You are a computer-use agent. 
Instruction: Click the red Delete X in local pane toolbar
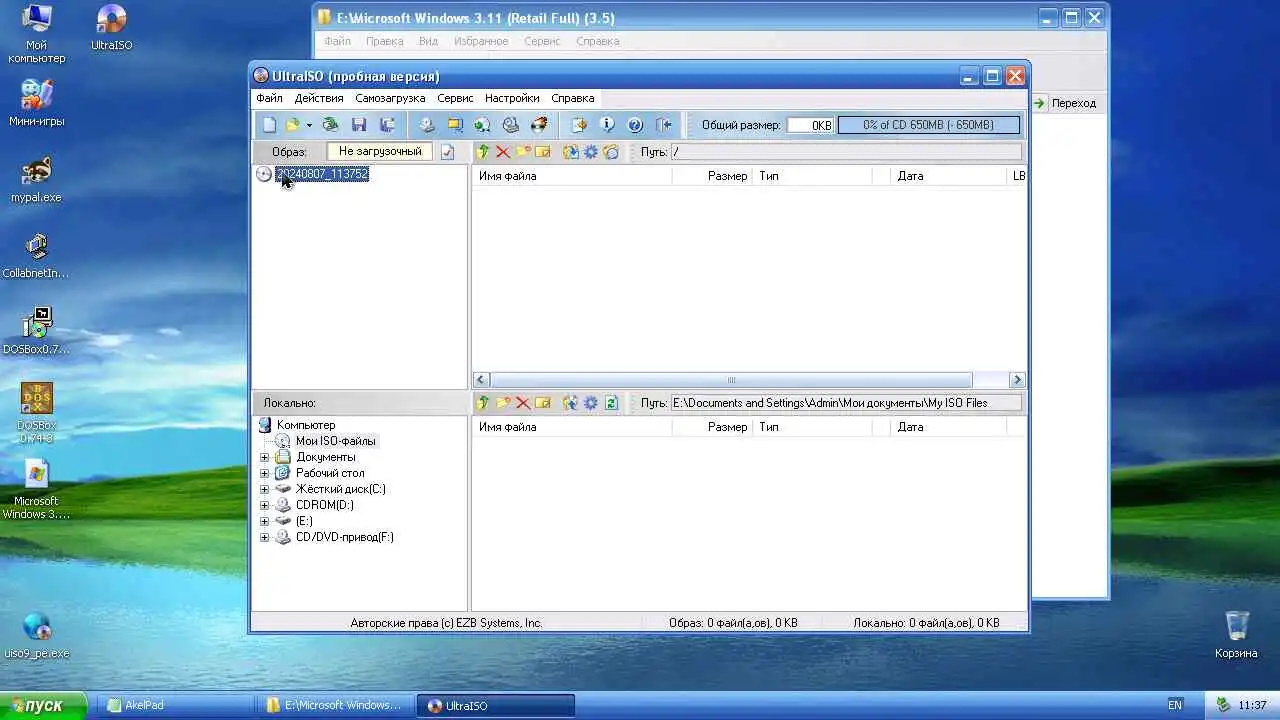(x=523, y=403)
